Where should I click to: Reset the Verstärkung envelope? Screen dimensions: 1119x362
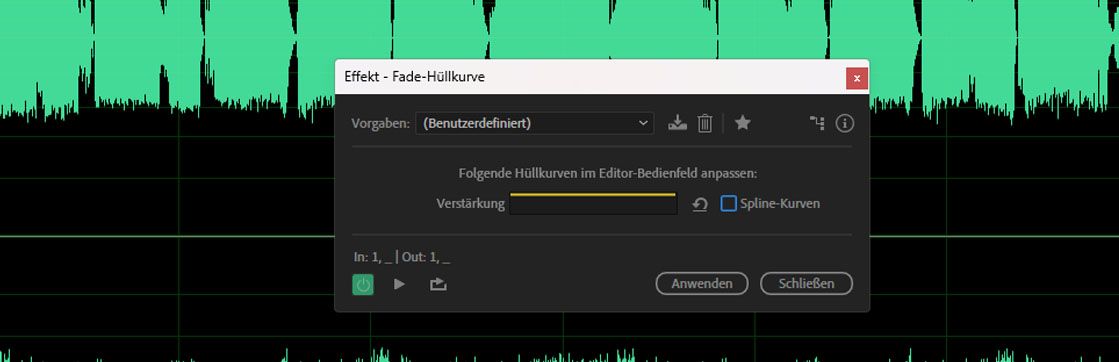coord(700,204)
